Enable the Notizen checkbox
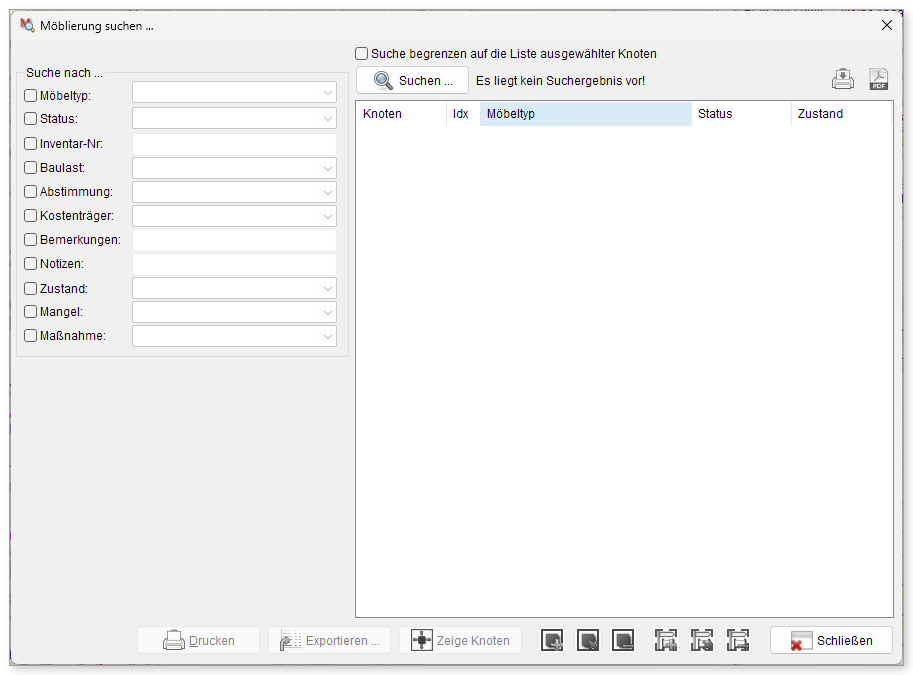This screenshot has width=913, height=675. 30,264
